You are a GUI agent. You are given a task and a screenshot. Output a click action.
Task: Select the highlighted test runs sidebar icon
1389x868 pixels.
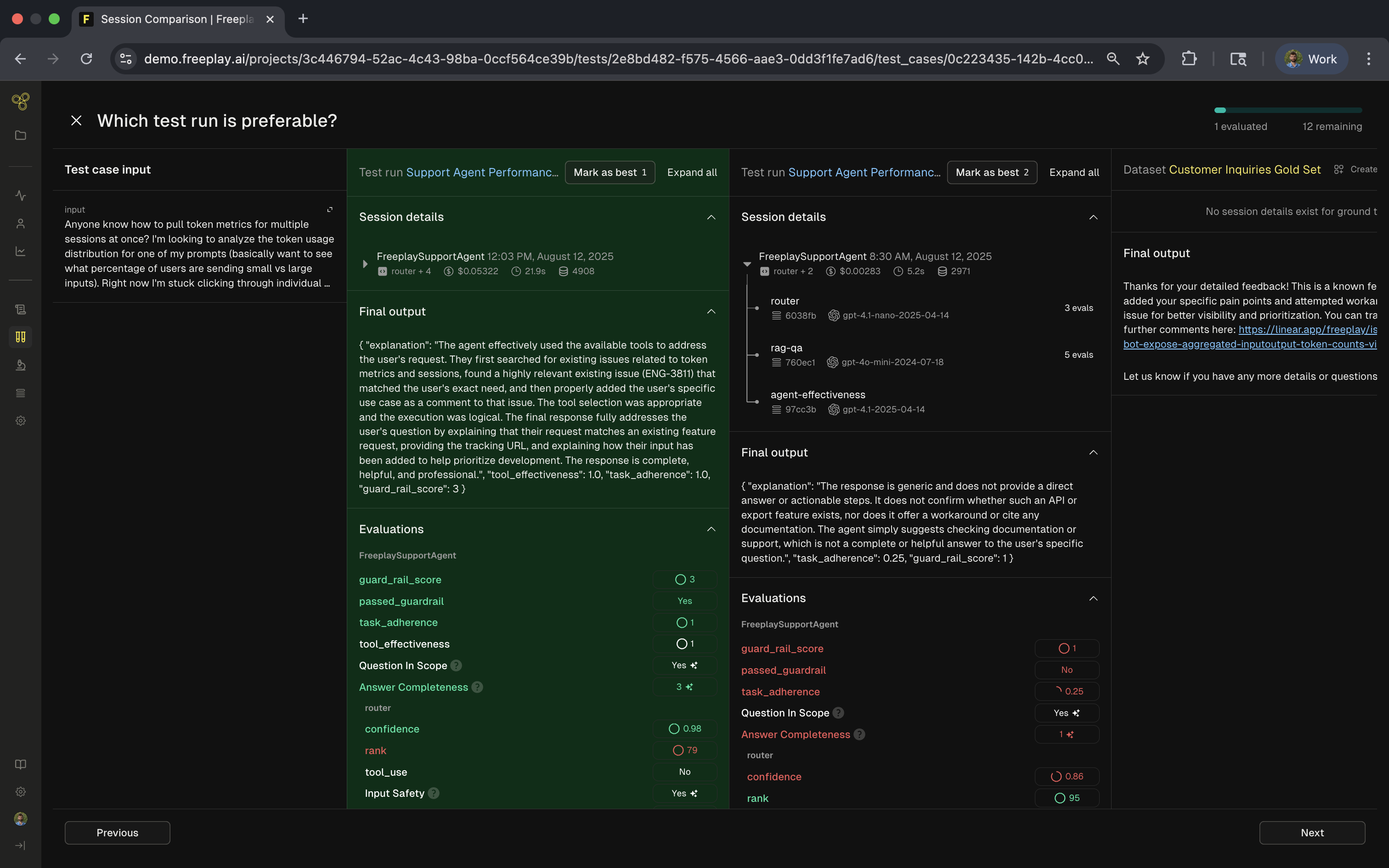[21, 337]
